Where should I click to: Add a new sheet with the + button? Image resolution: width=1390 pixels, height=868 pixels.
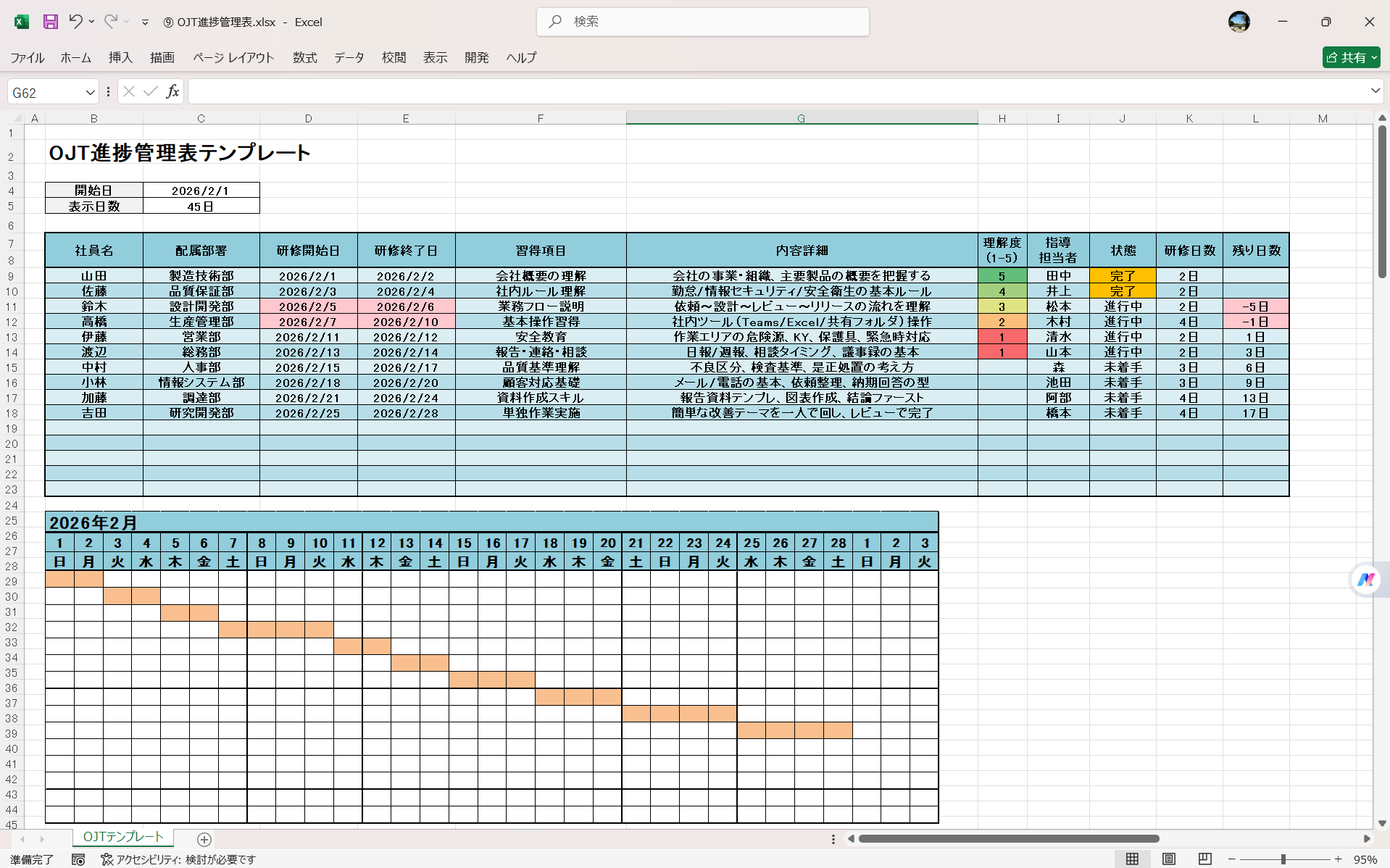pos(204,839)
